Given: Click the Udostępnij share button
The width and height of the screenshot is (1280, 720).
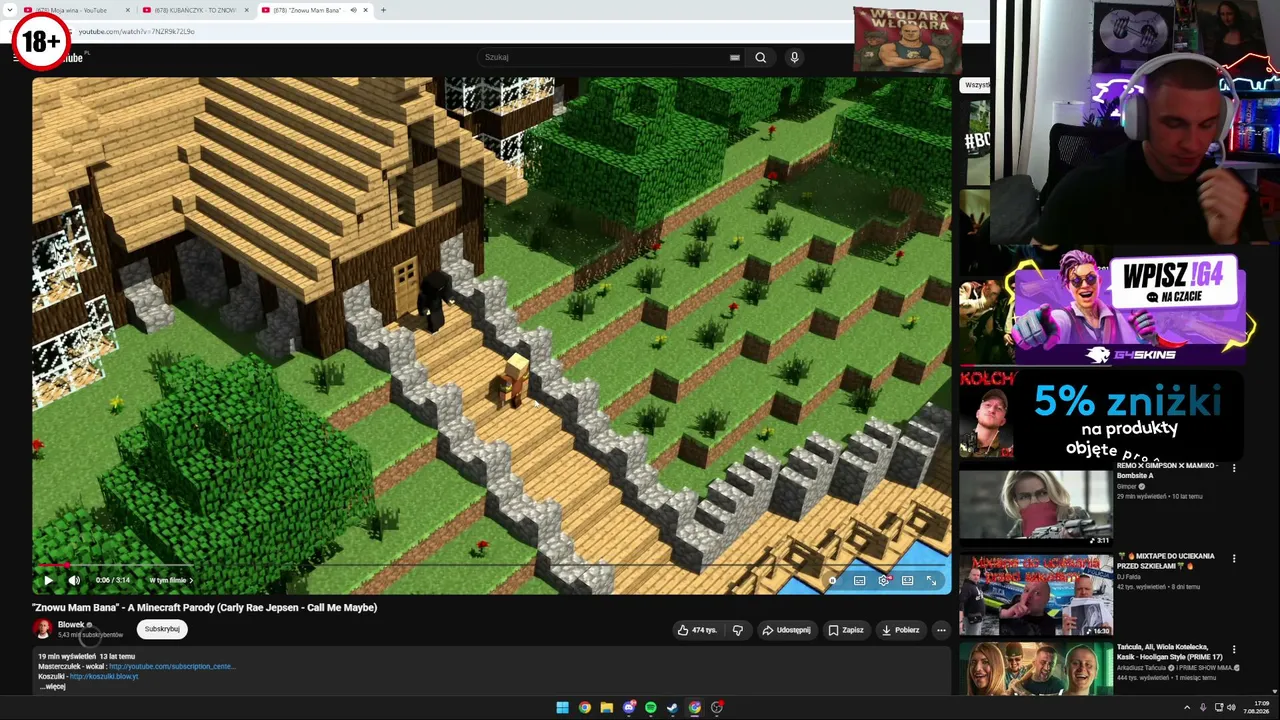Looking at the screenshot, I should tap(786, 630).
